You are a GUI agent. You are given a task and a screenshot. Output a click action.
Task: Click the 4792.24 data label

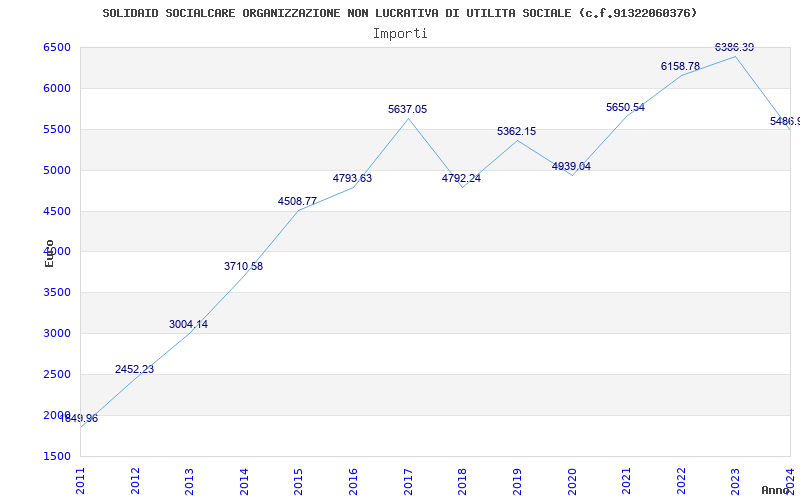pos(461,179)
